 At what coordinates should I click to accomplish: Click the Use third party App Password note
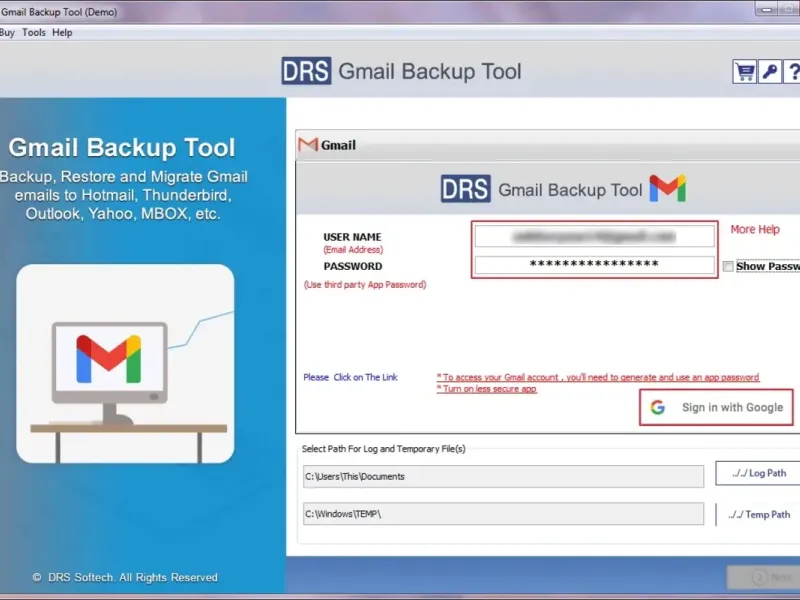pyautogui.click(x=365, y=285)
